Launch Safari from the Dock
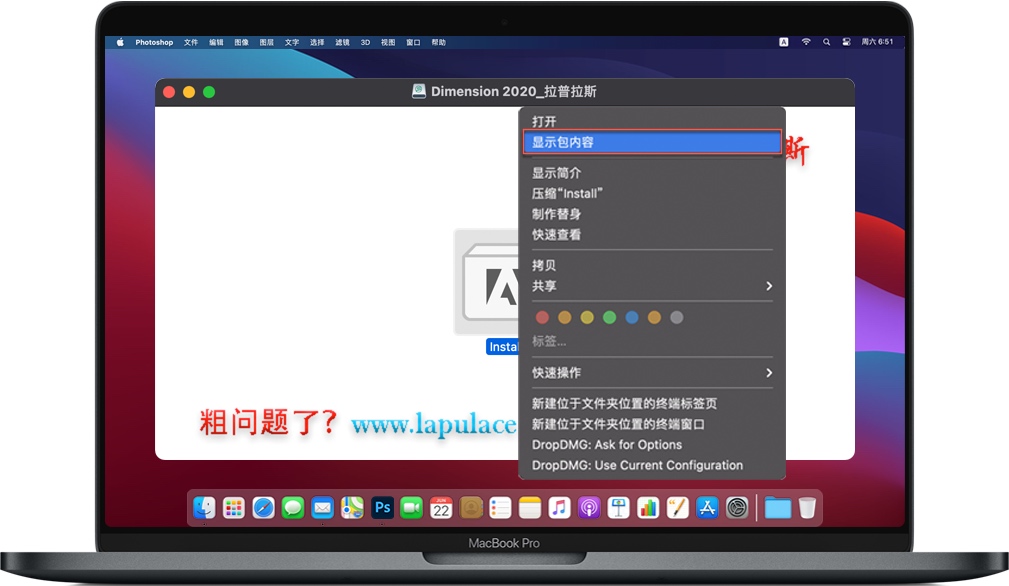This screenshot has width=1009, height=586. [x=261, y=508]
